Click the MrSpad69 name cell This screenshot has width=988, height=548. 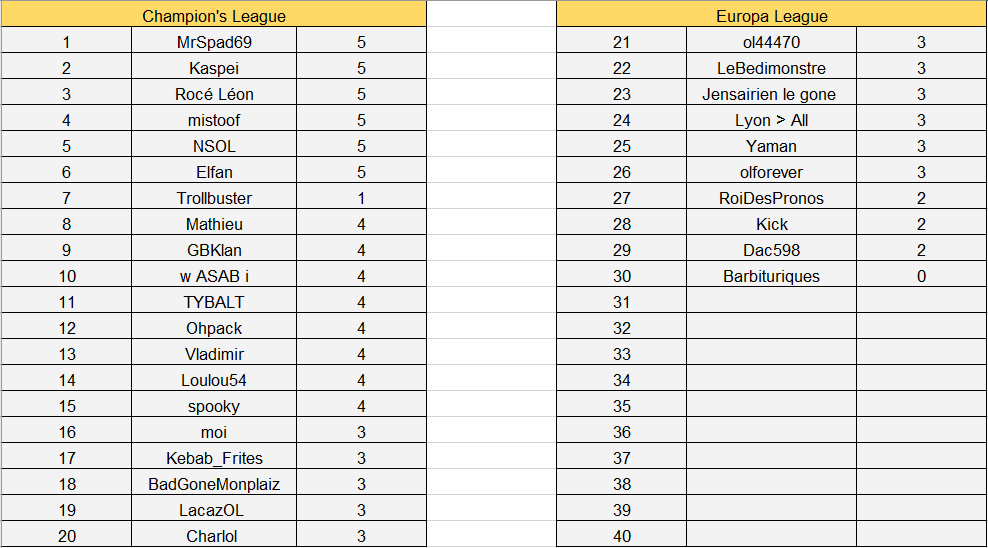[214, 41]
